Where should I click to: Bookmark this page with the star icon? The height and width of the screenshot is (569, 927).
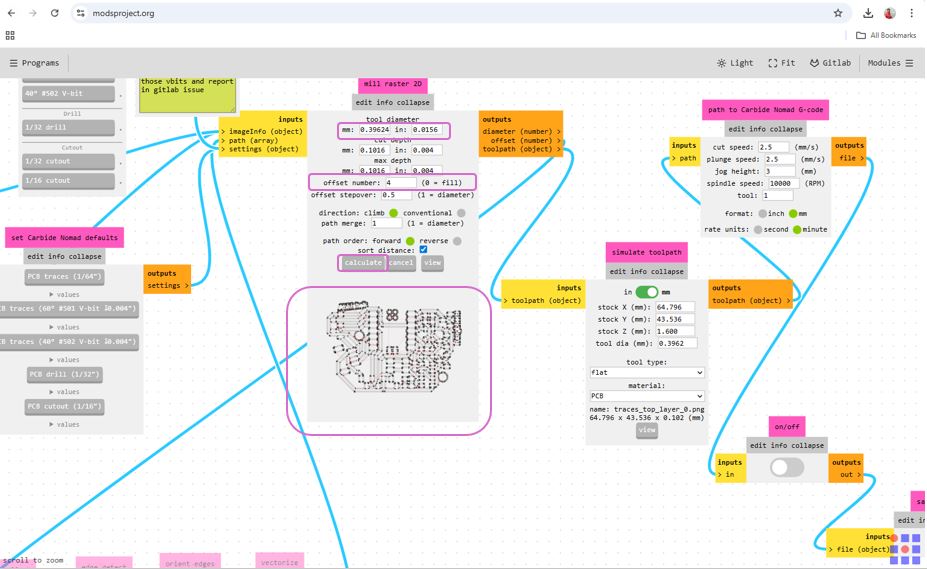tap(838, 13)
